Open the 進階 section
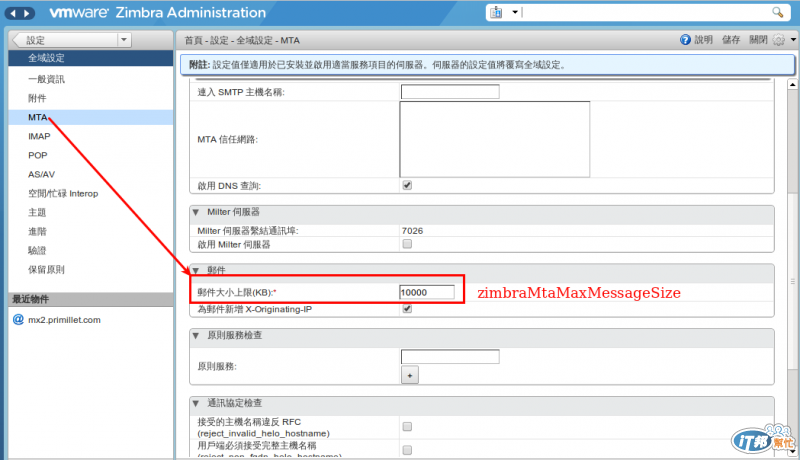The height and width of the screenshot is (460, 800). pos(37,232)
